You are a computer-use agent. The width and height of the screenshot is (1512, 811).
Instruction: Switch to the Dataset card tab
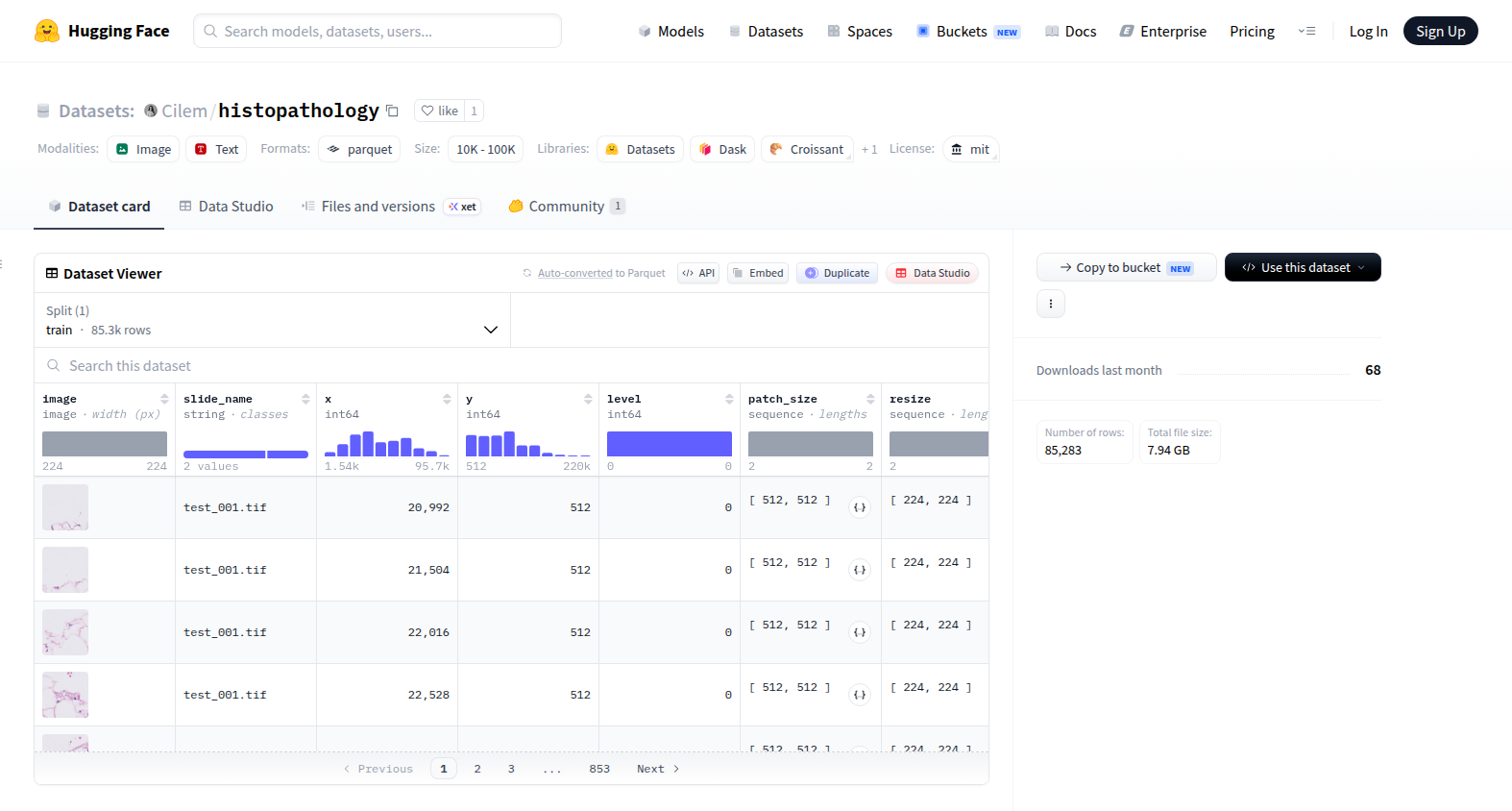coord(99,207)
